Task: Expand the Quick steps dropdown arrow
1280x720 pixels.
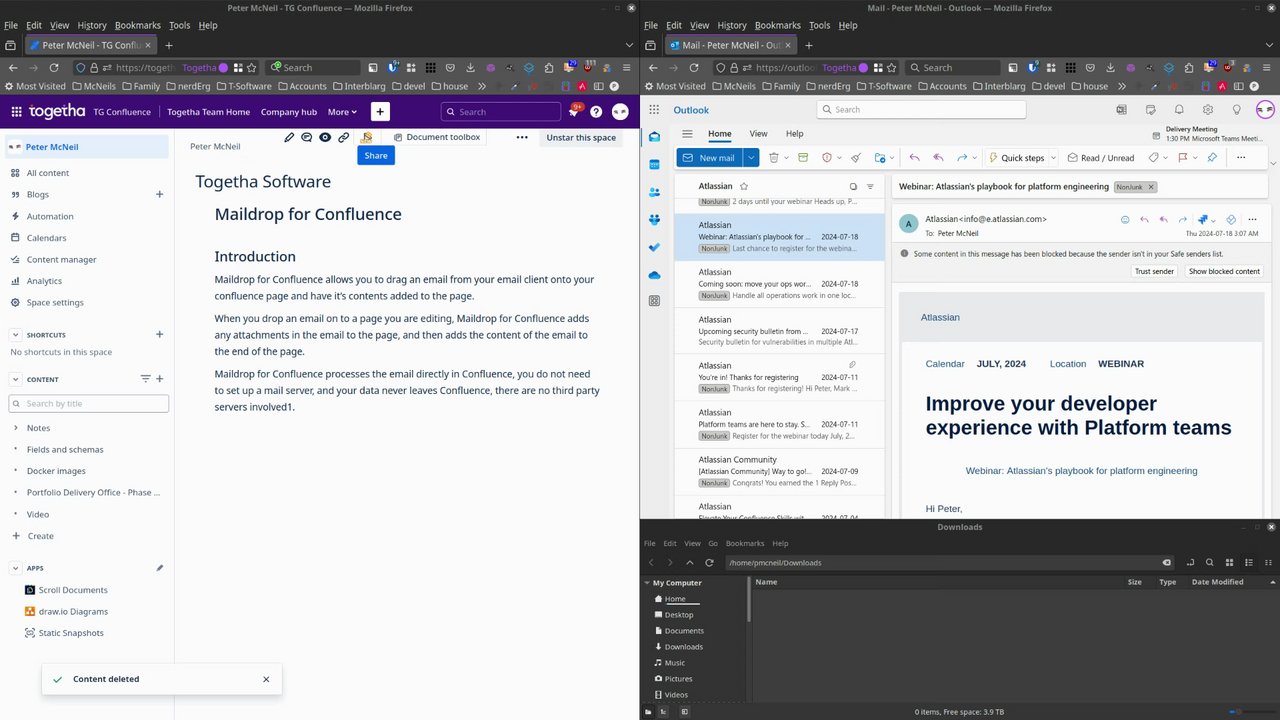Action: pyautogui.click(x=1053, y=158)
